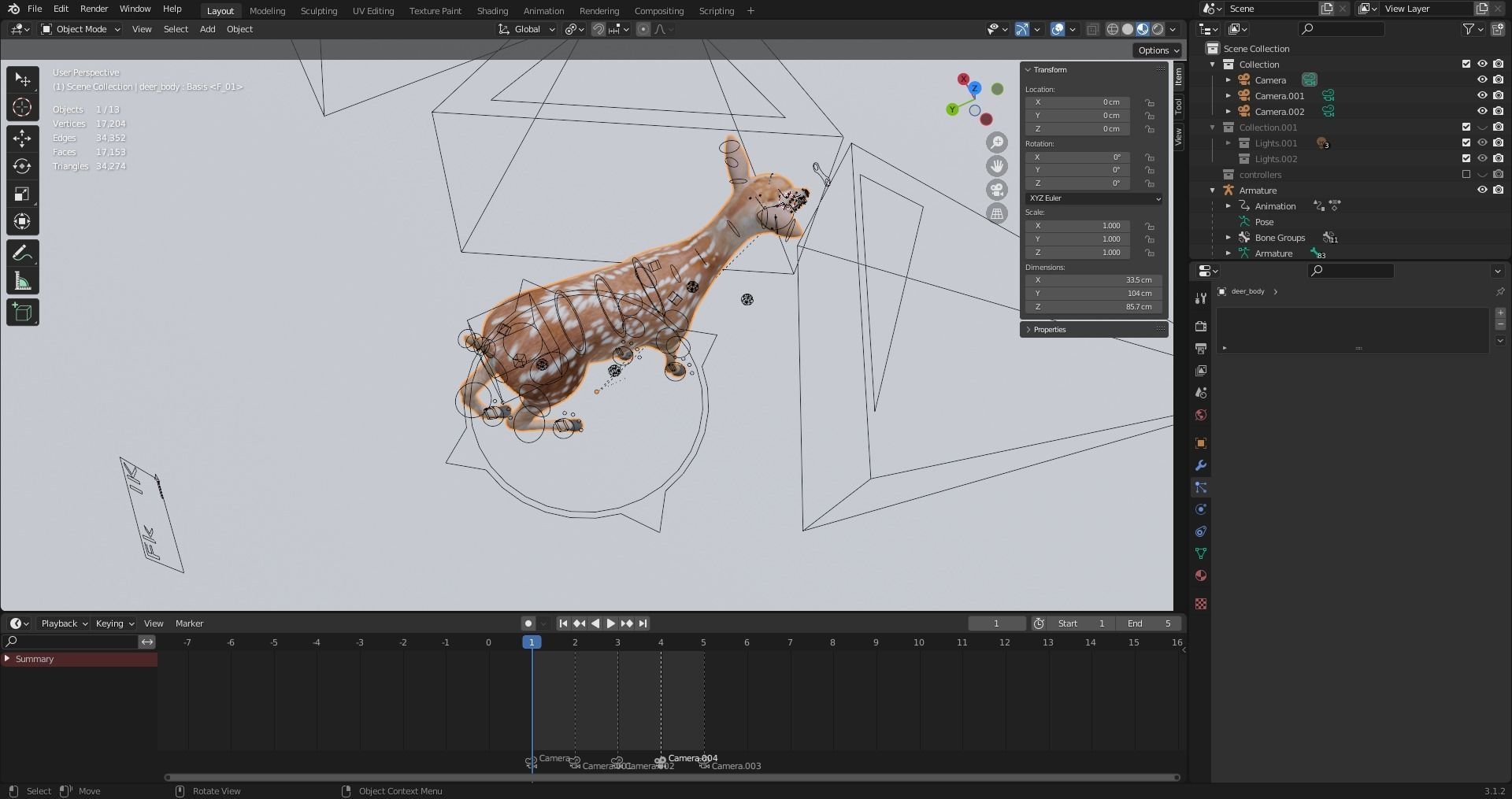This screenshot has height=799, width=1512.
Task: Switch to the Sculpting workspace tab
Action: point(318,10)
